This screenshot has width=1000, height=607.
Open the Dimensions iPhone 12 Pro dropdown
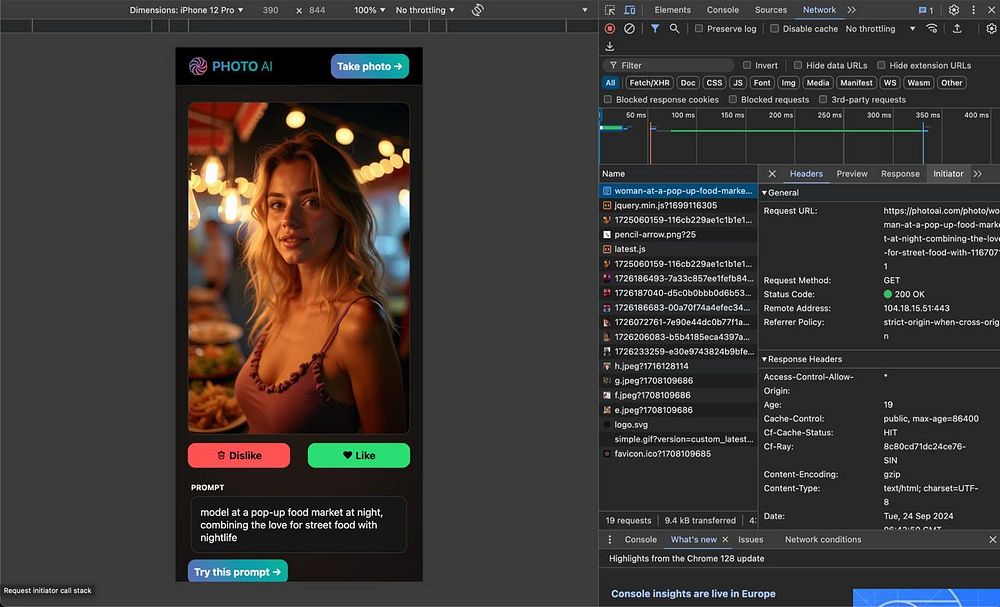tap(187, 10)
